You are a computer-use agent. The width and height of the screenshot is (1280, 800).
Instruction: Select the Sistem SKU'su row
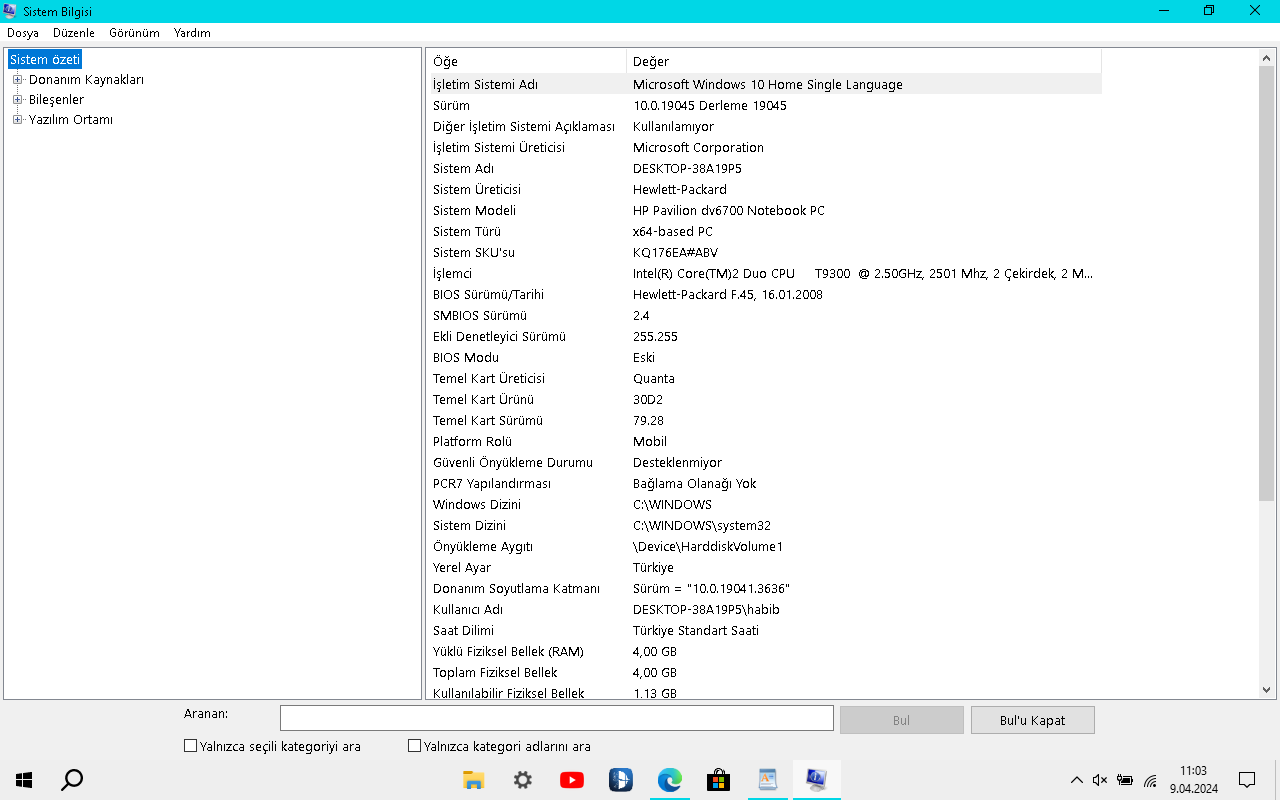pos(765,252)
